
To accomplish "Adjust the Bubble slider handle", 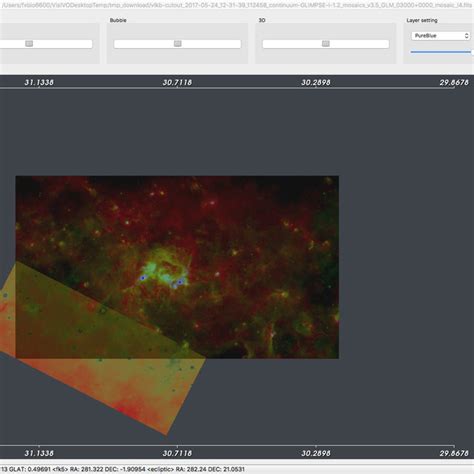I will pos(178,44).
